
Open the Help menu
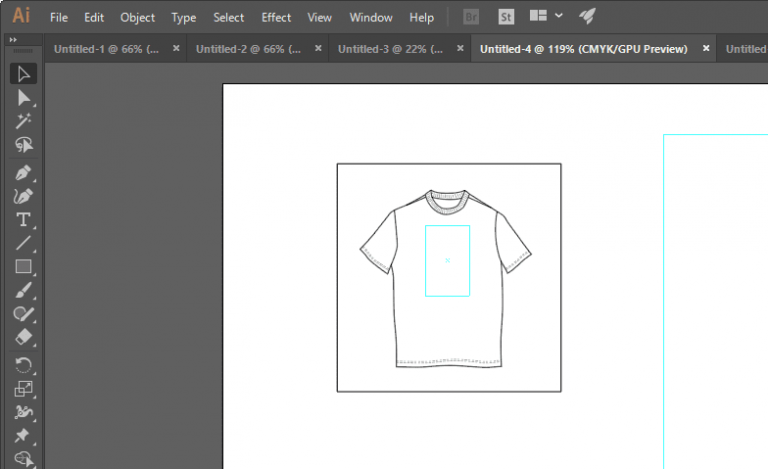(422, 18)
